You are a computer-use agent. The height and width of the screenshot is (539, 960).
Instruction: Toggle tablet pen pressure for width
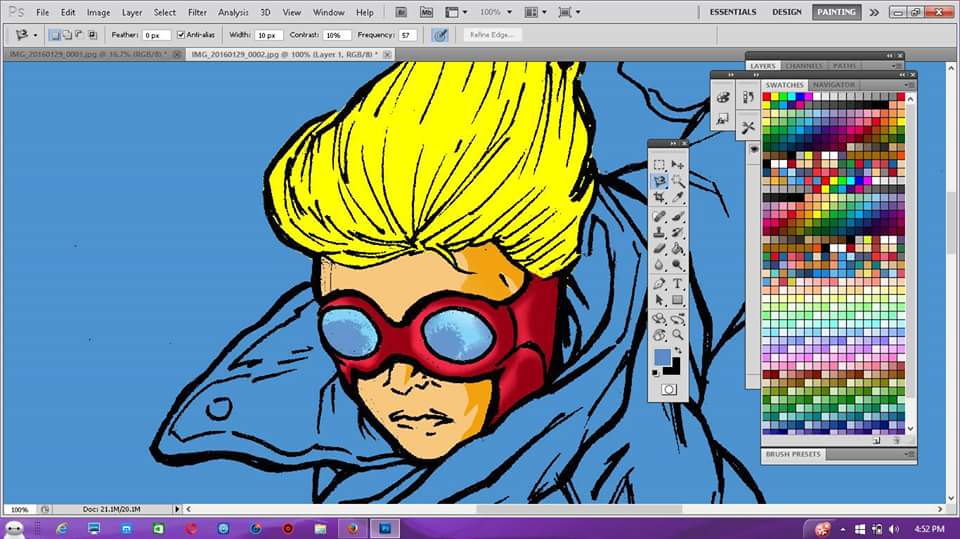[440, 35]
